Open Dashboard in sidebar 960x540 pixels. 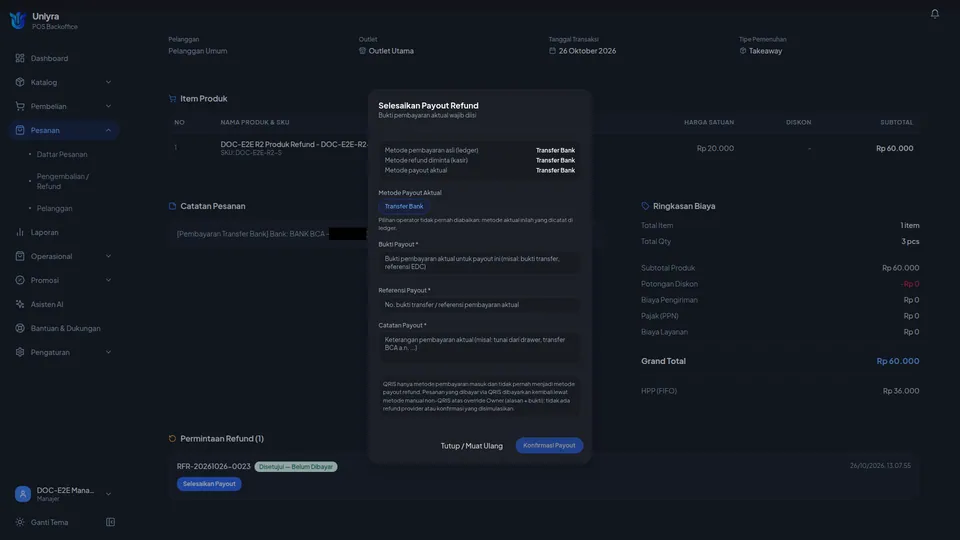64,58
